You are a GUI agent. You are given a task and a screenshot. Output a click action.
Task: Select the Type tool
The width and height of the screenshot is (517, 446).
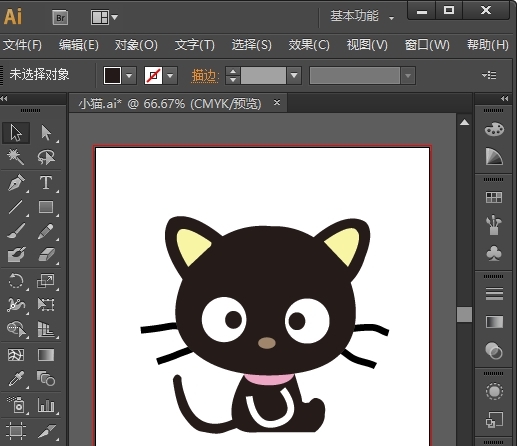tap(46, 182)
